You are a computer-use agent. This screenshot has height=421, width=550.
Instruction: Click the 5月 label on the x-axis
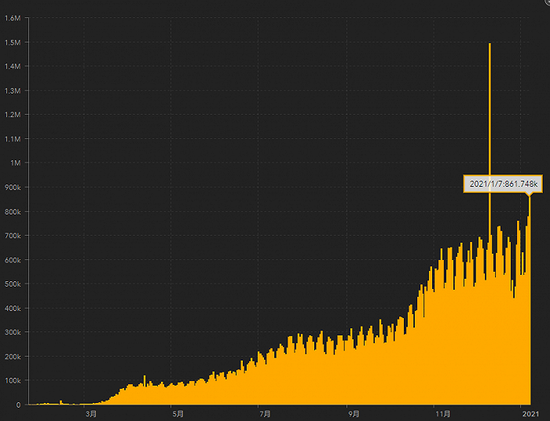coord(178,414)
